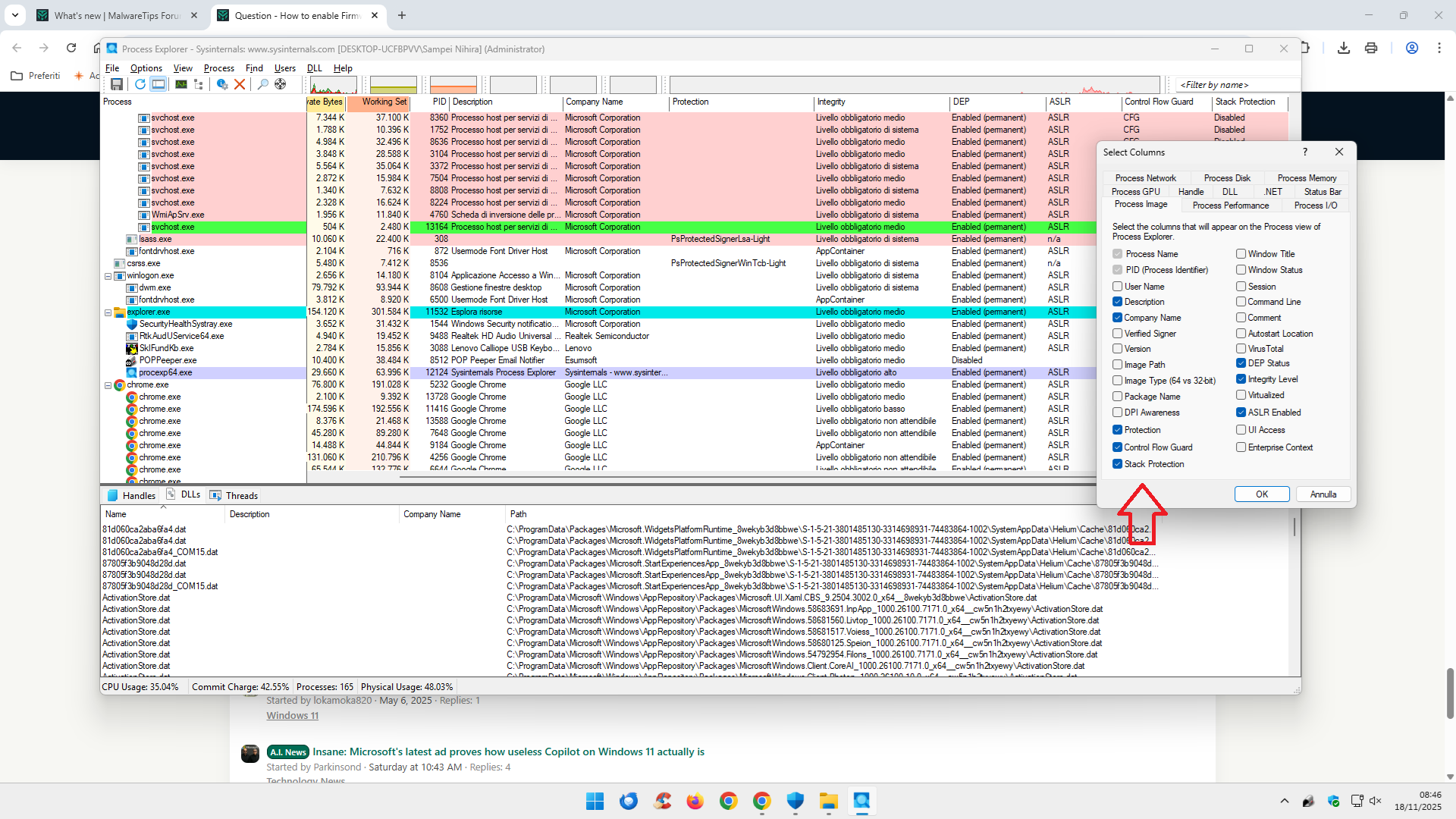This screenshot has width=1456, height=819.
Task: Check the Verified Signer checkbox
Action: pyautogui.click(x=1118, y=334)
